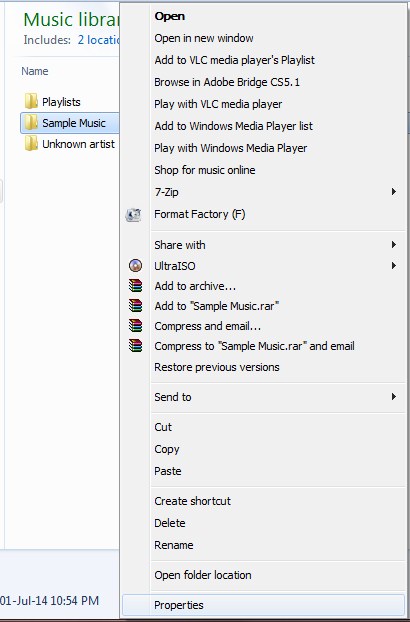Click the Unknown artist folder icon

click(x=31, y=144)
